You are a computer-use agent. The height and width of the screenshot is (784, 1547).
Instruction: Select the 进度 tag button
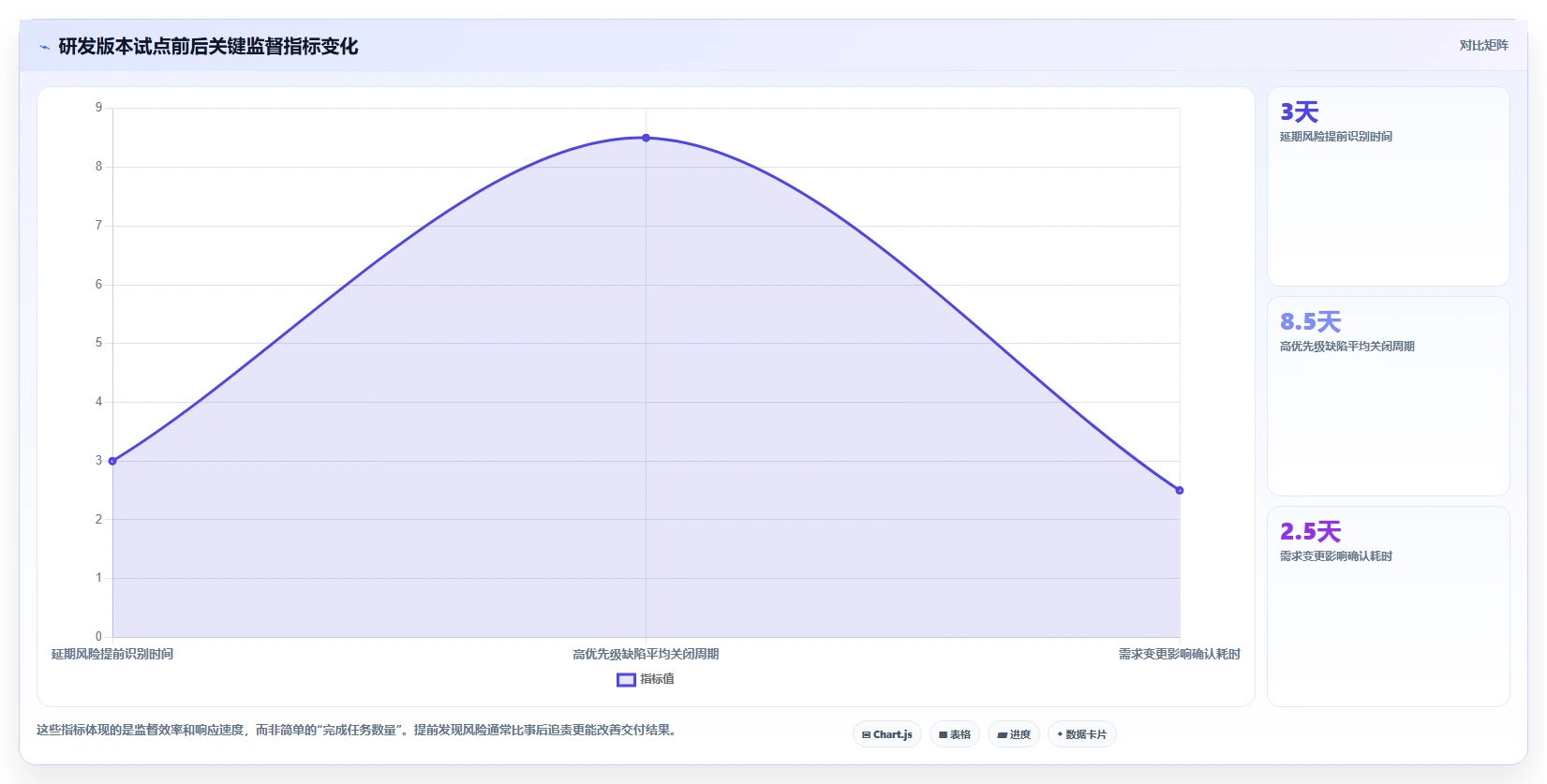[x=1014, y=734]
